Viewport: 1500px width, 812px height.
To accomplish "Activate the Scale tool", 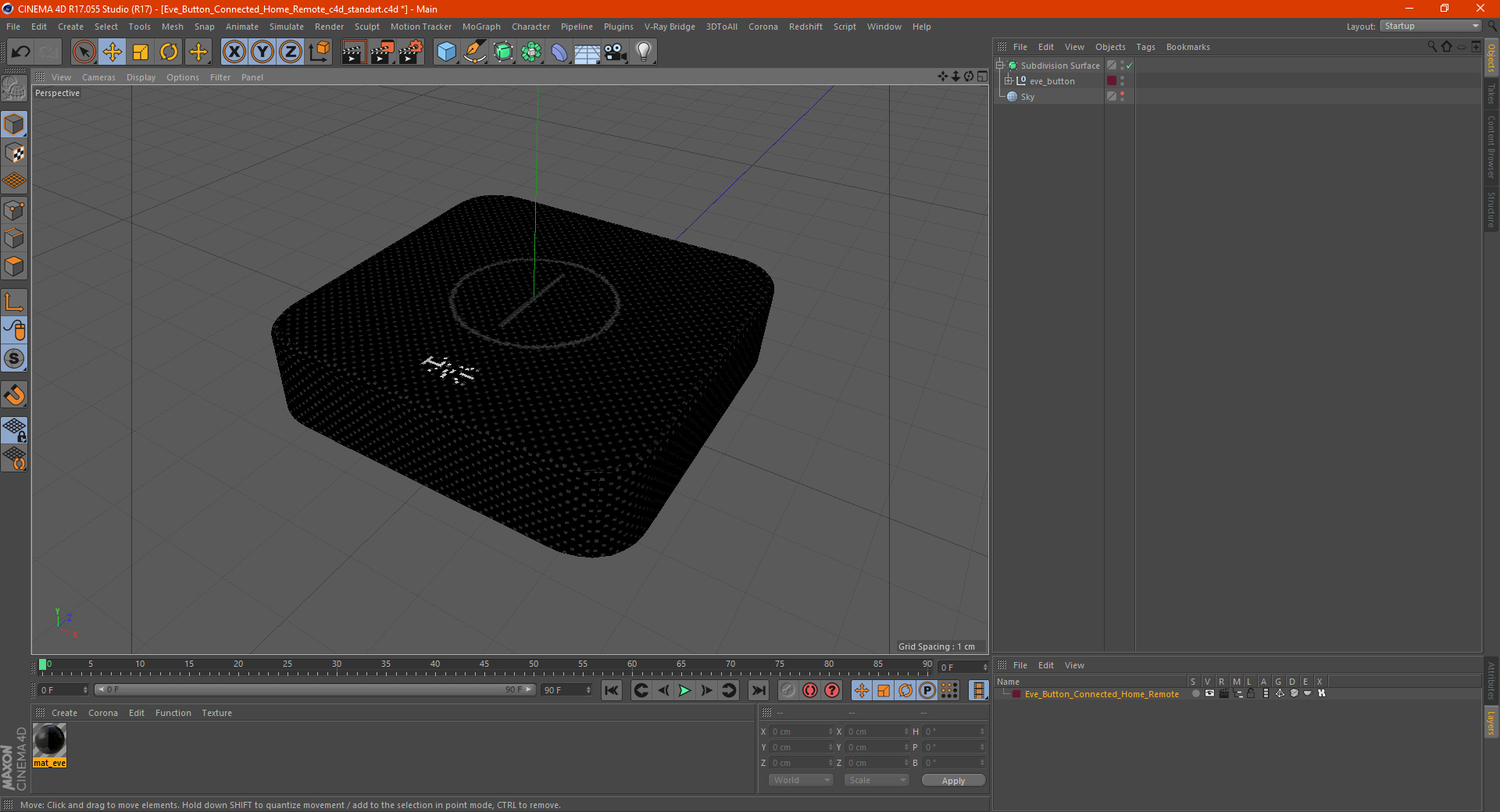I will [x=141, y=52].
